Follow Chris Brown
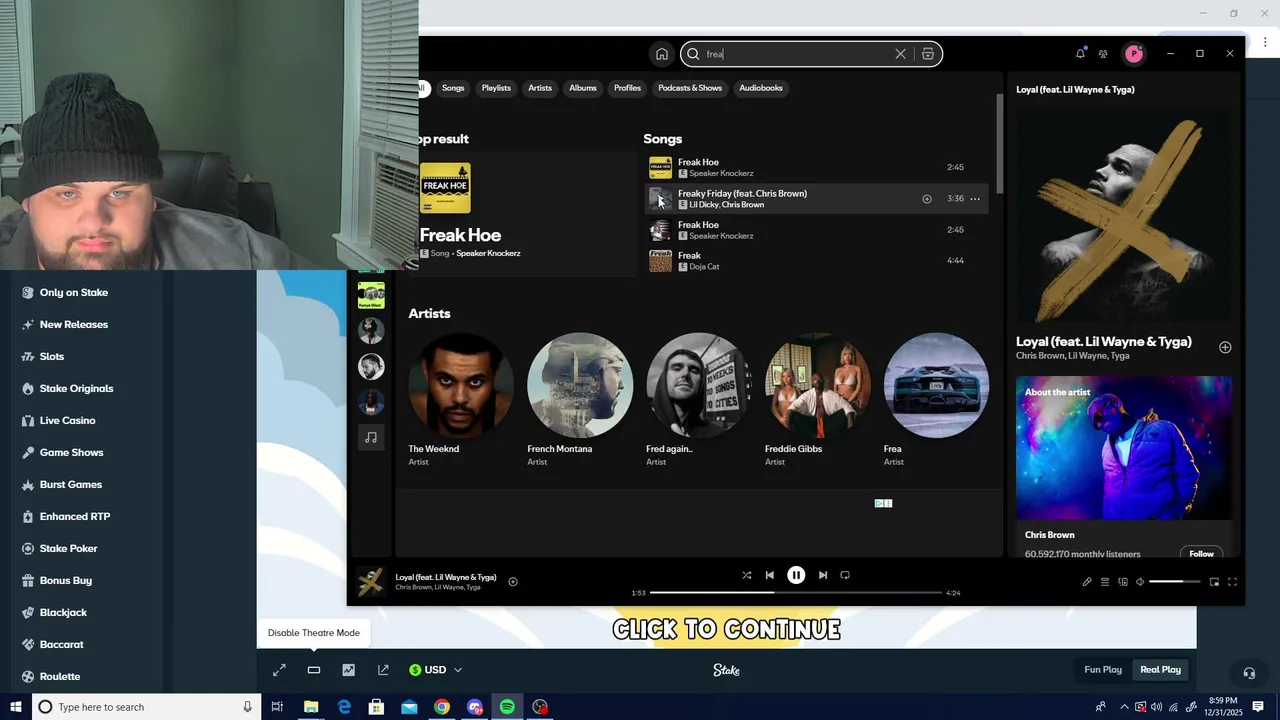This screenshot has height=720, width=1280. [1201, 554]
